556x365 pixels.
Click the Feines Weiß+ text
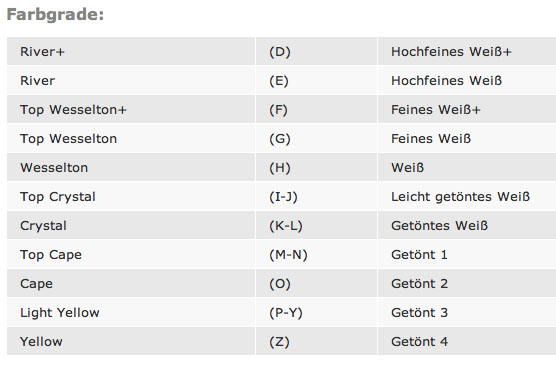[436, 110]
